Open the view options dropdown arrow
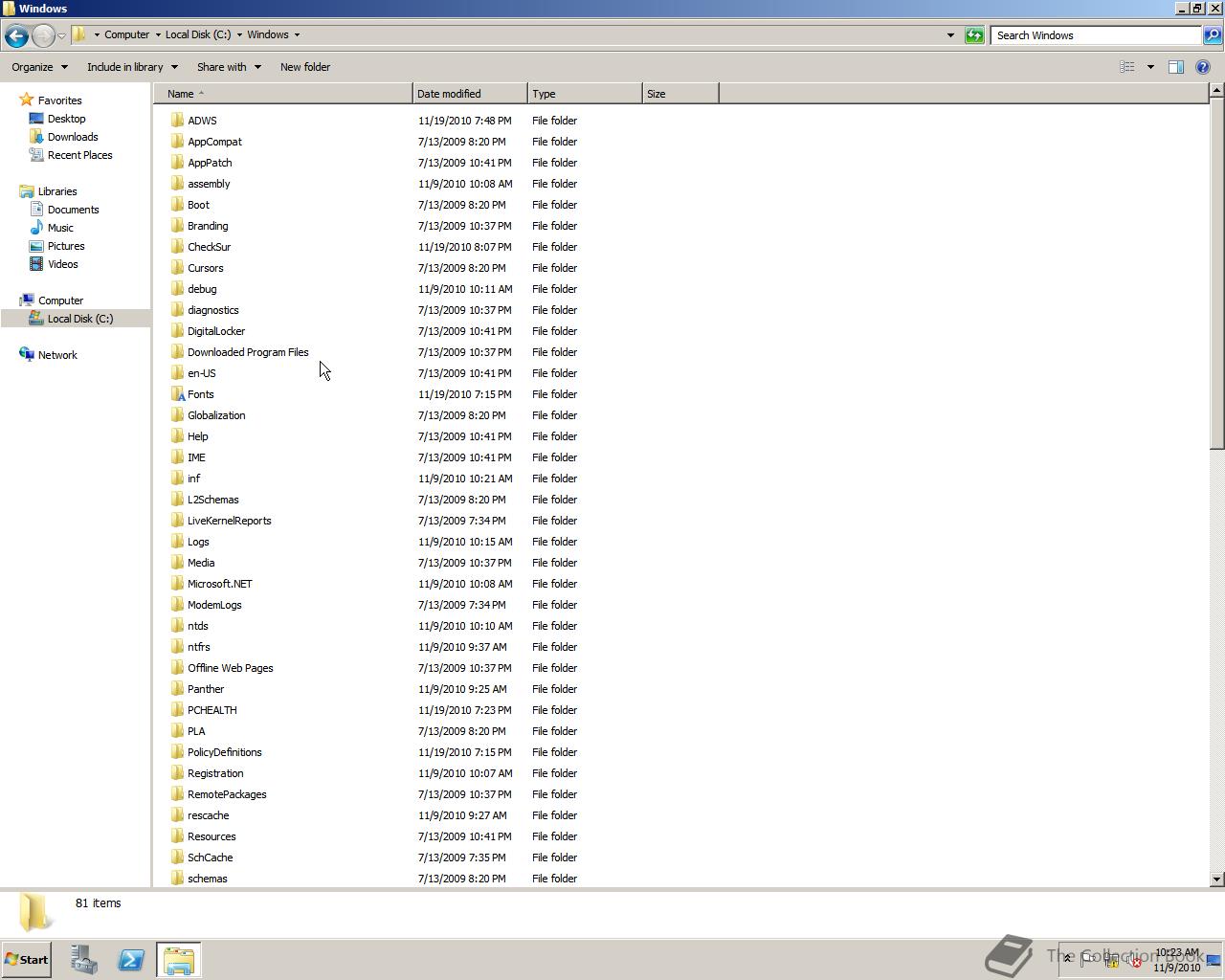 [1150, 67]
